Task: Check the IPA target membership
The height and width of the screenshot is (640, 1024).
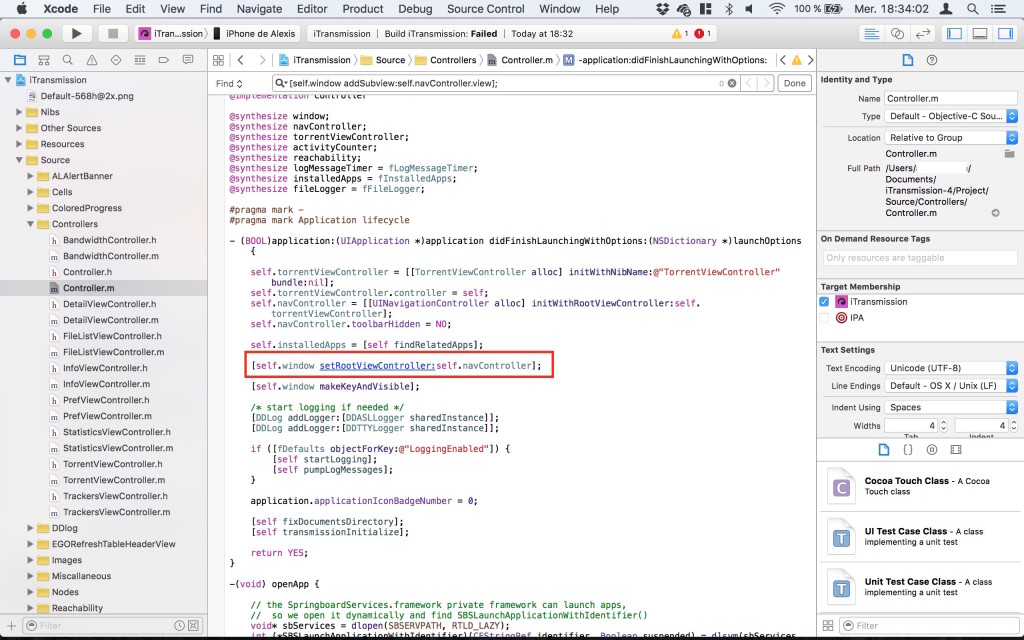Action: (x=824, y=318)
